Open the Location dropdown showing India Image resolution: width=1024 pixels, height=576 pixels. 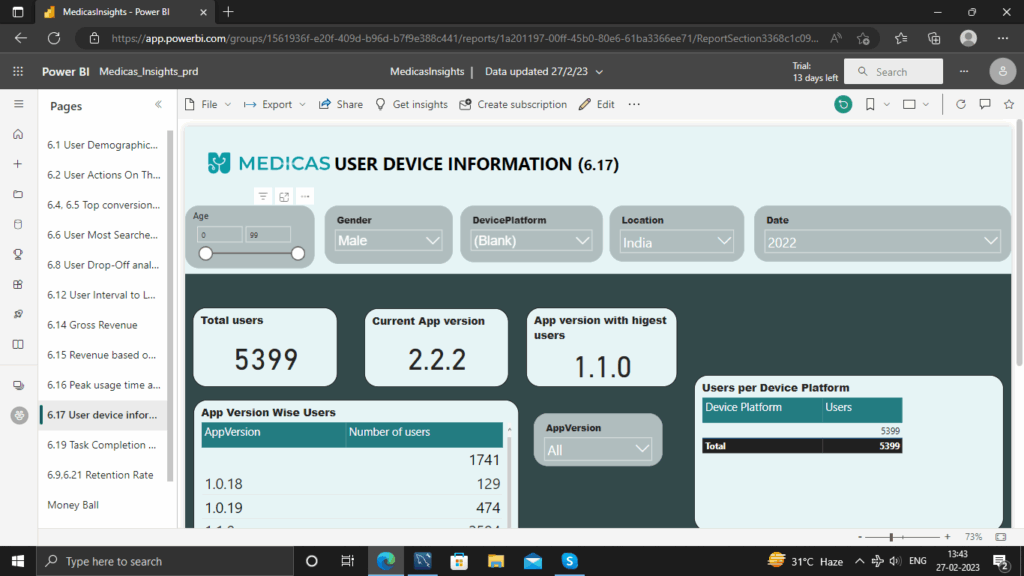677,242
